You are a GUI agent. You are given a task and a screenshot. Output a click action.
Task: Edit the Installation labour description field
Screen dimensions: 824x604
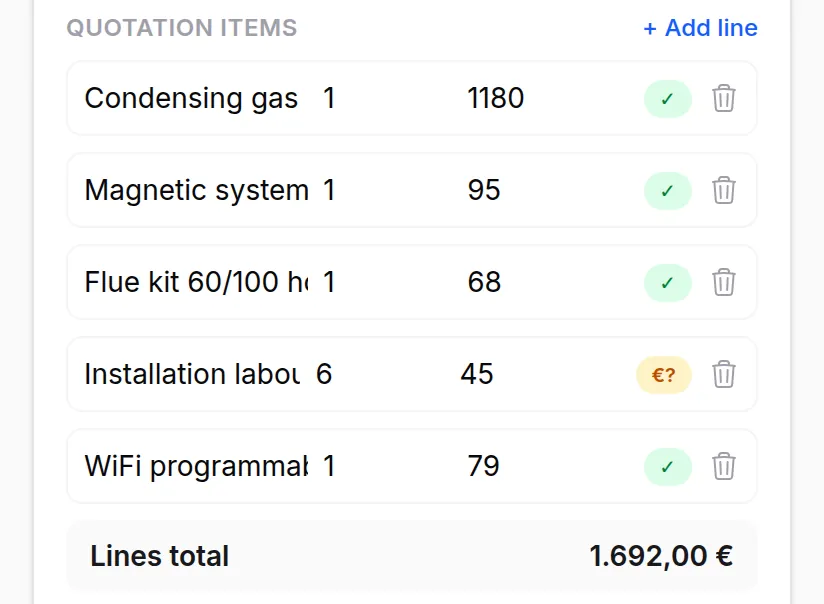point(193,374)
